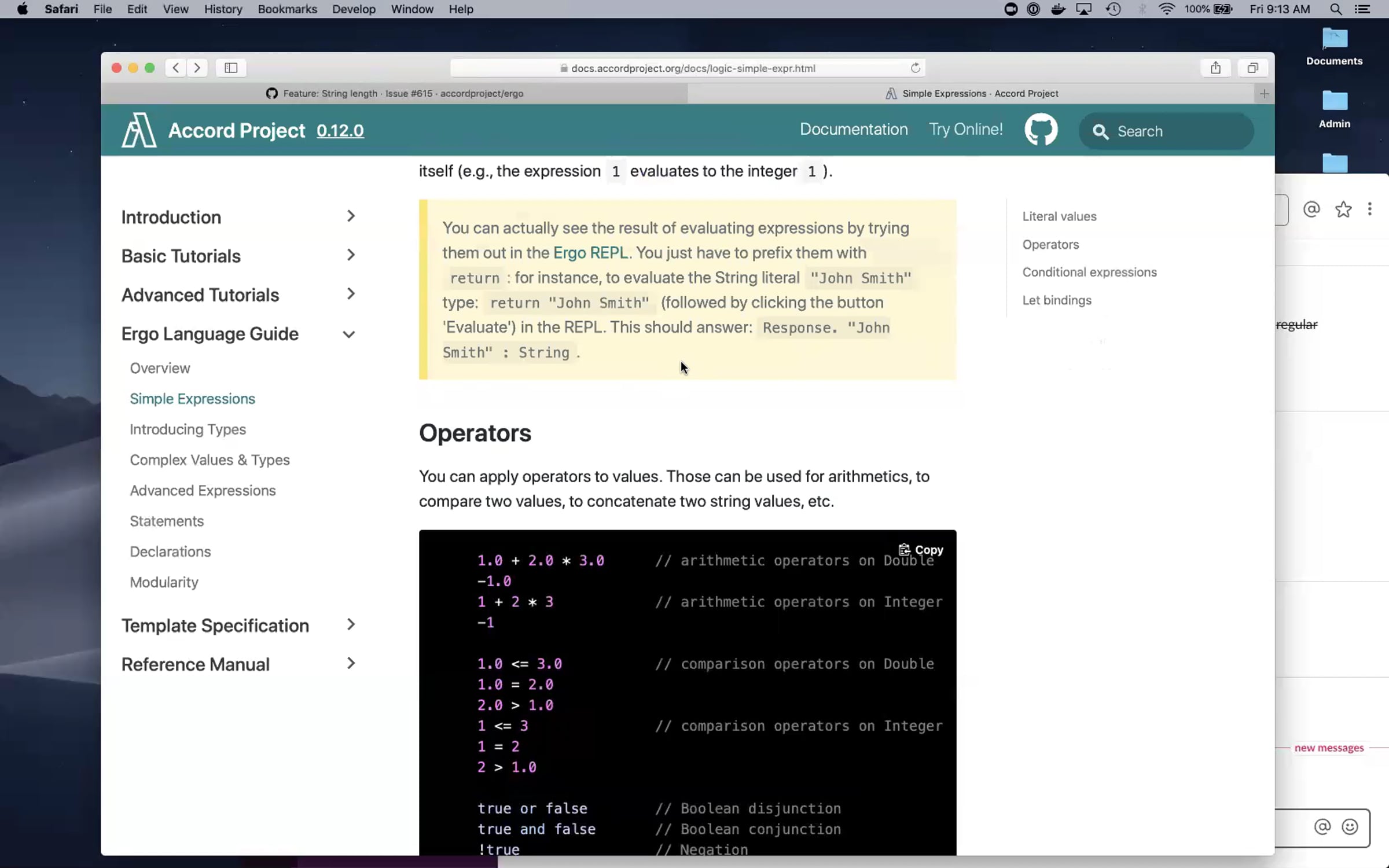Collapse the Ergo Language Guide section
Image resolution: width=1389 pixels, height=868 pixels.
point(349,334)
